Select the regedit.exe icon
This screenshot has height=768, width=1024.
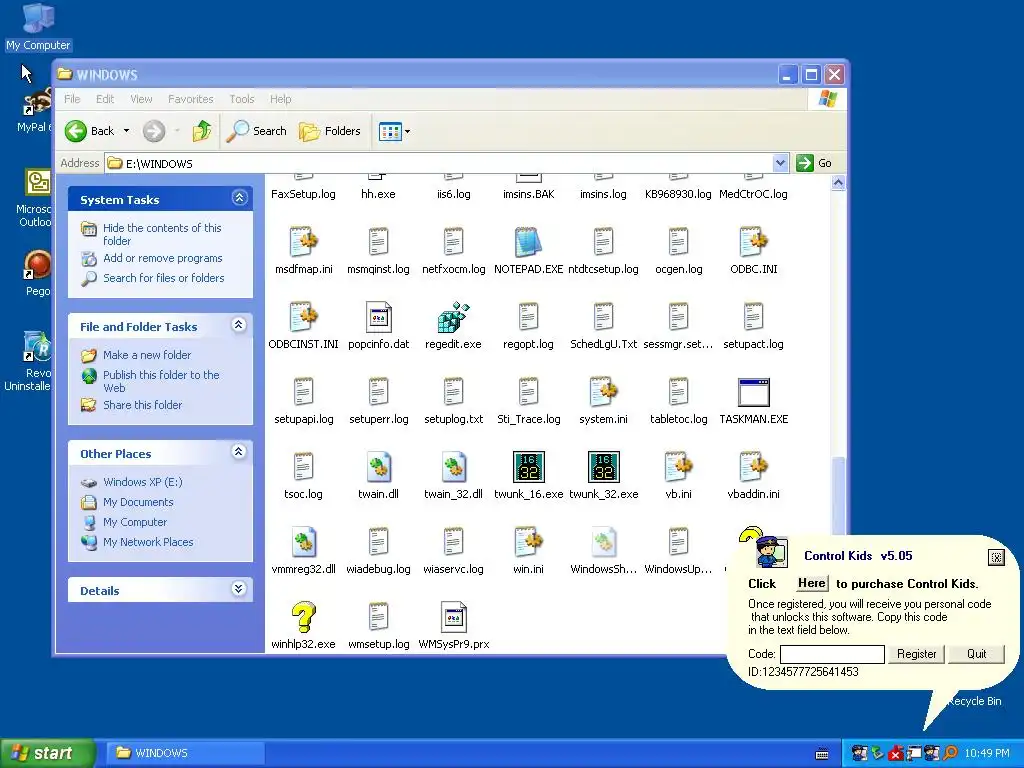pyautogui.click(x=453, y=317)
